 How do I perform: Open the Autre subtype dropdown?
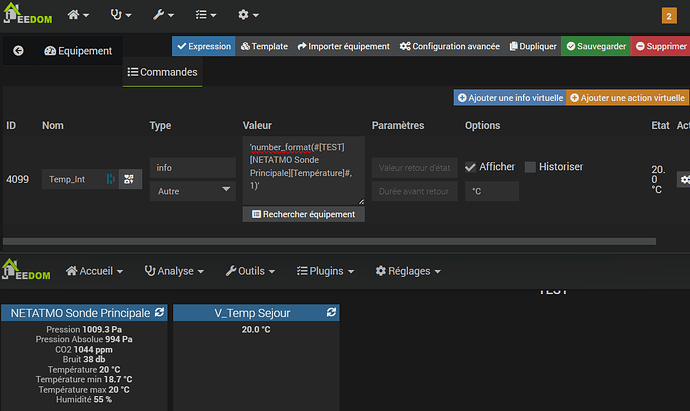pyautogui.click(x=193, y=191)
